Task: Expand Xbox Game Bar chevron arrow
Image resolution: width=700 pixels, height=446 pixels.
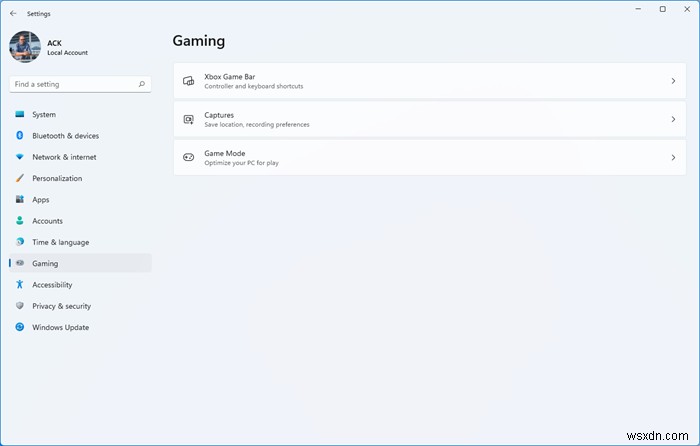Action: (673, 81)
